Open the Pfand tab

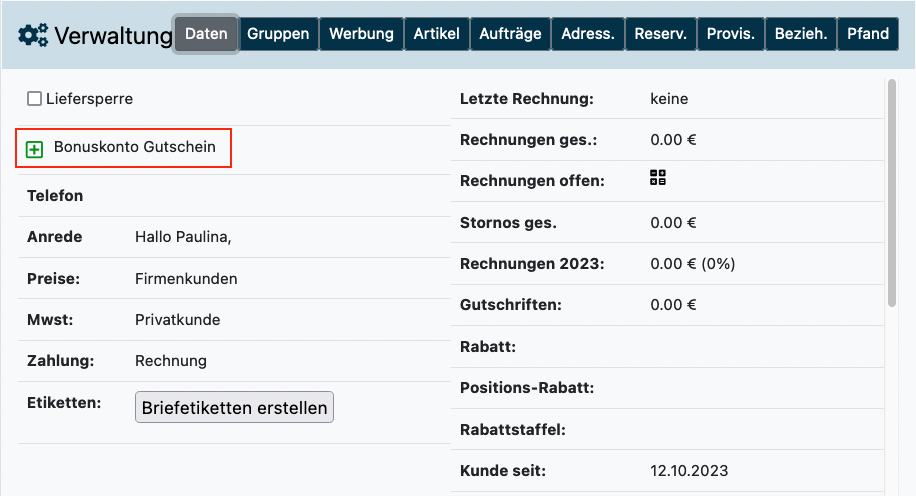click(867, 34)
